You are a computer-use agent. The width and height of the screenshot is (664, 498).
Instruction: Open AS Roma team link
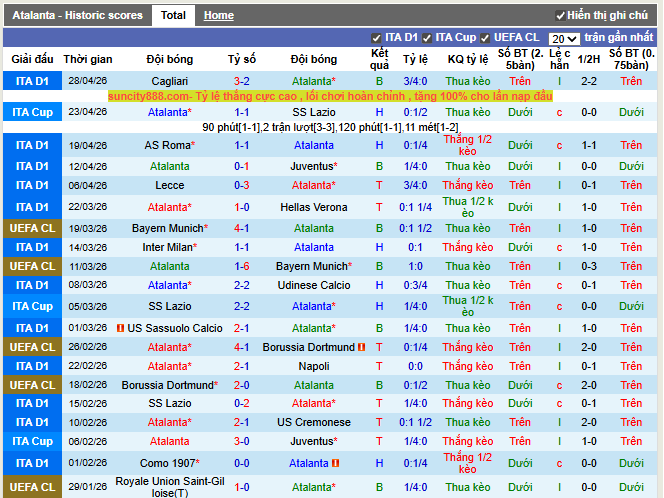tap(169, 145)
